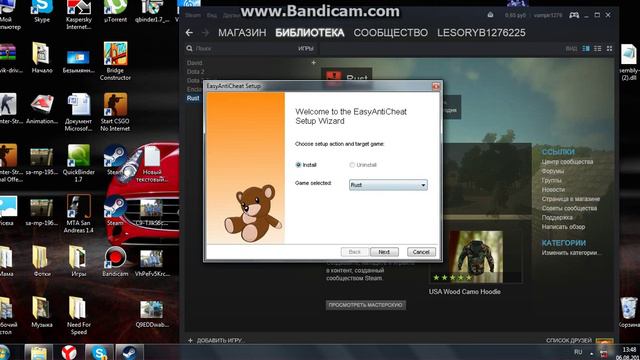This screenshot has height=360, width=640.
Task: Click Skype taskbar icon
Action: (100, 352)
